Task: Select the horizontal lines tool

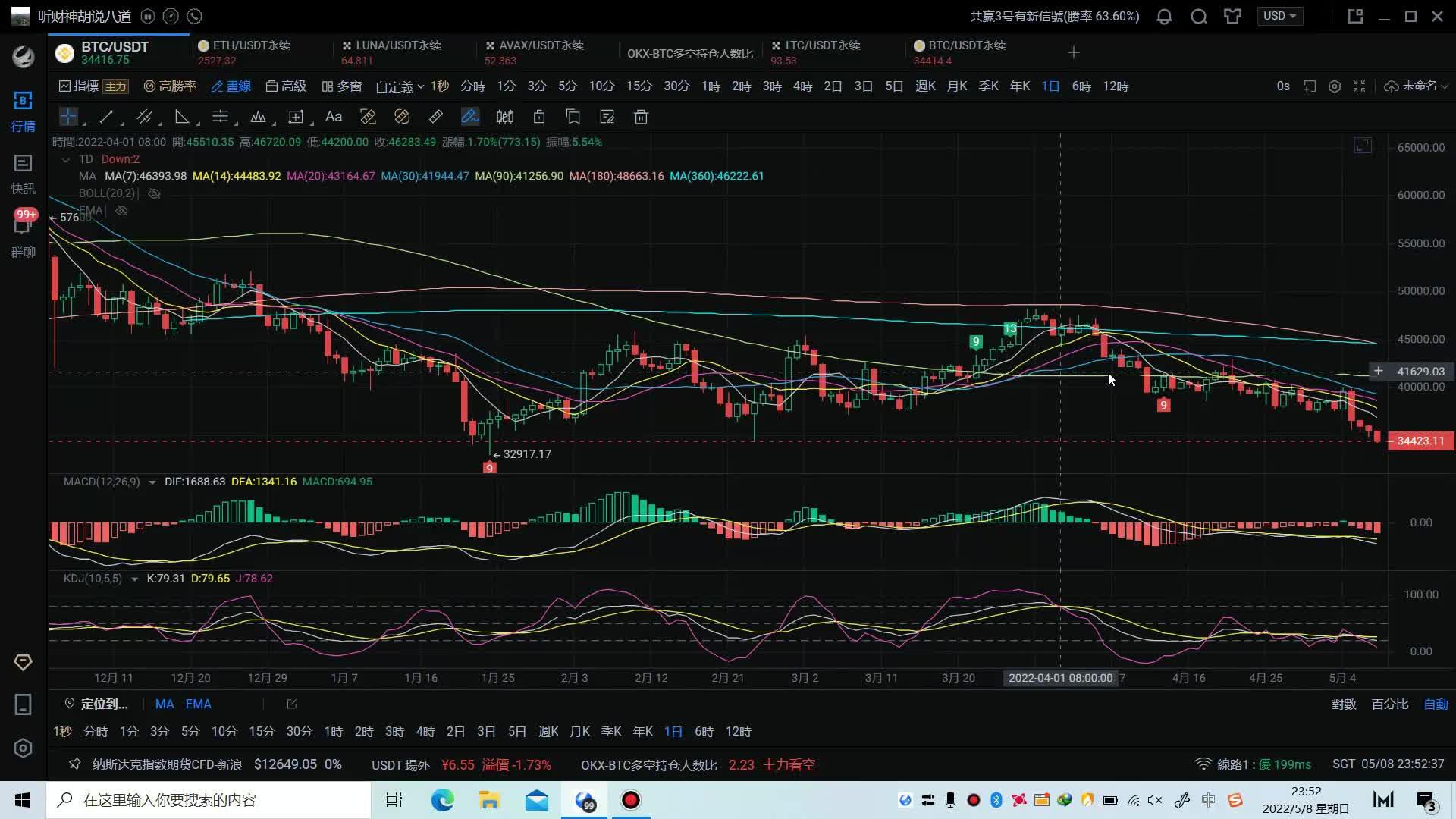Action: [220, 117]
